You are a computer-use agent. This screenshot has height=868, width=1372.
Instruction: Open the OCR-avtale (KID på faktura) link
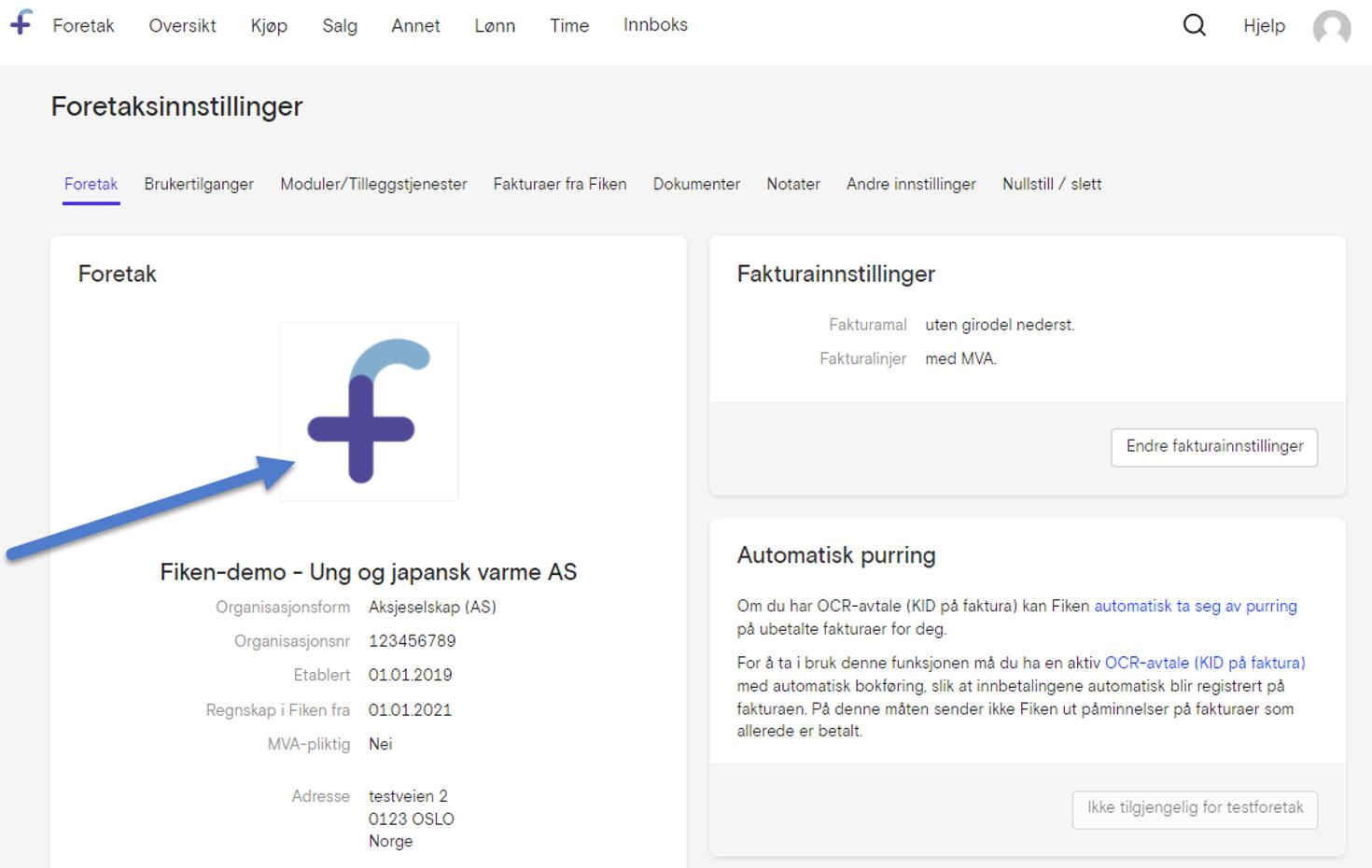coord(1205,663)
